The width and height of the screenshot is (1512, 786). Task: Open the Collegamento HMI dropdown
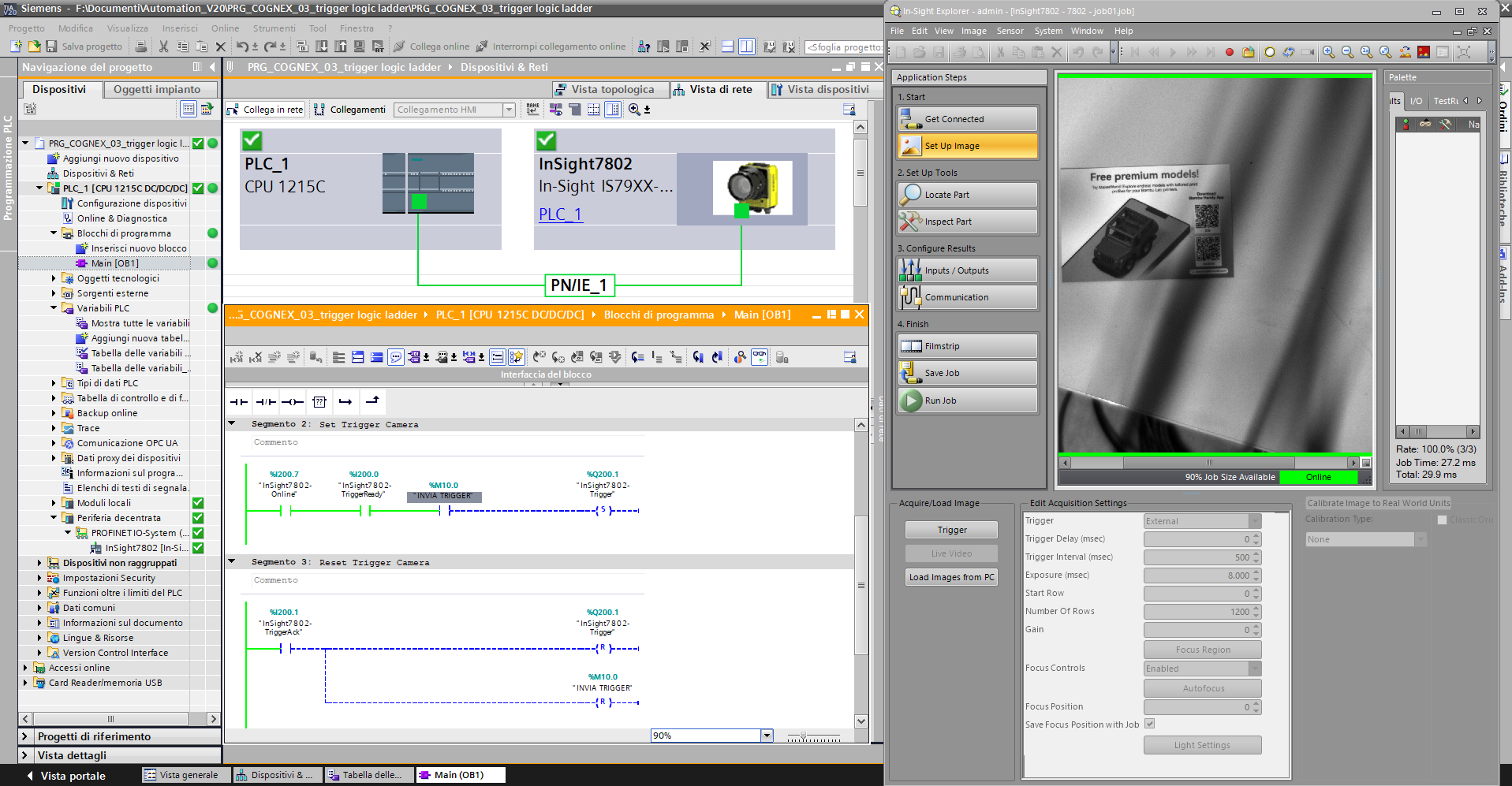pos(509,110)
